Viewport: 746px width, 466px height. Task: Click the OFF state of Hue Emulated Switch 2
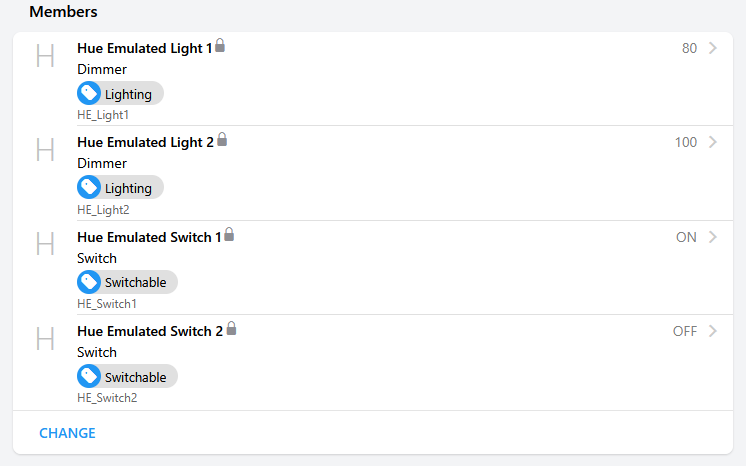[685, 331]
